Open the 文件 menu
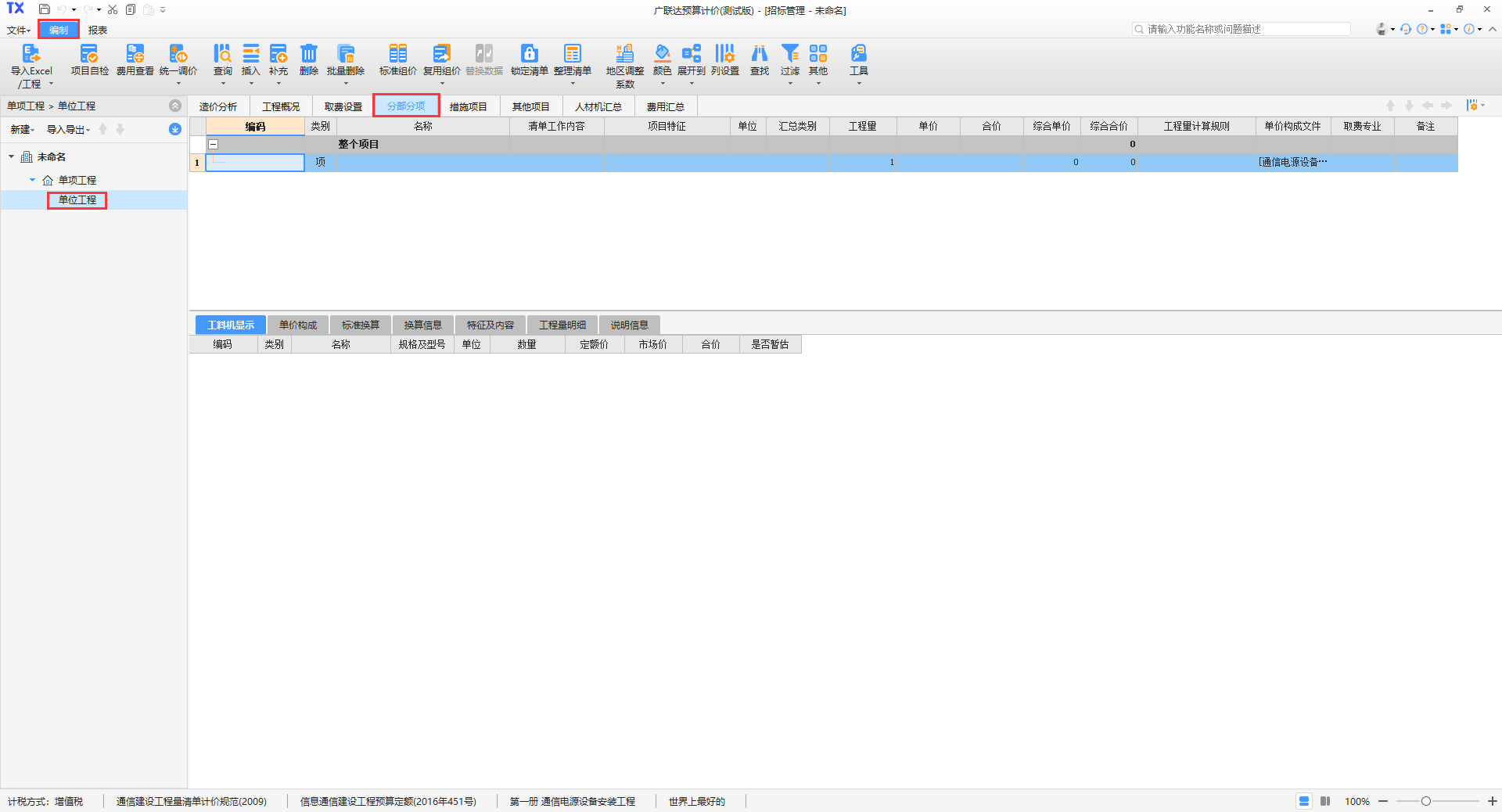The width and height of the screenshot is (1502, 812). tap(18, 31)
